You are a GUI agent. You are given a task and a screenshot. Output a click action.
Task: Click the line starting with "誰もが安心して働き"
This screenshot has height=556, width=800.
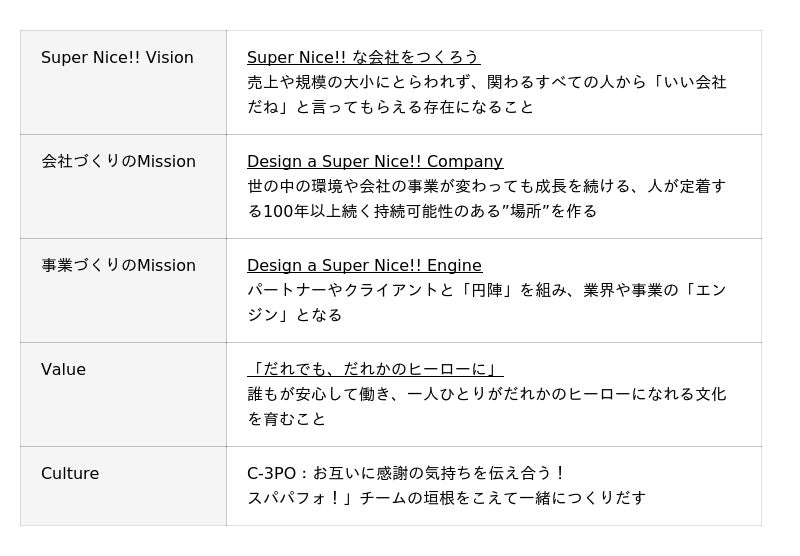click(x=486, y=394)
